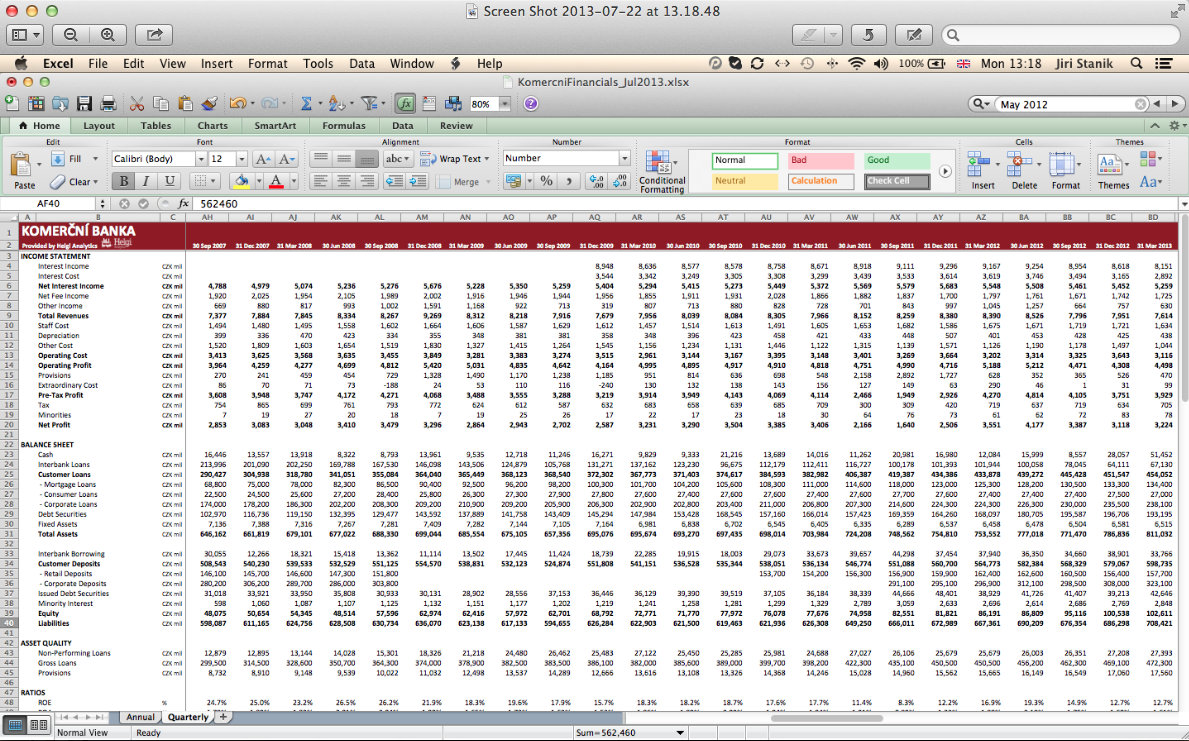Undo the last action in Excel
The height and width of the screenshot is (741, 1189).
point(238,104)
